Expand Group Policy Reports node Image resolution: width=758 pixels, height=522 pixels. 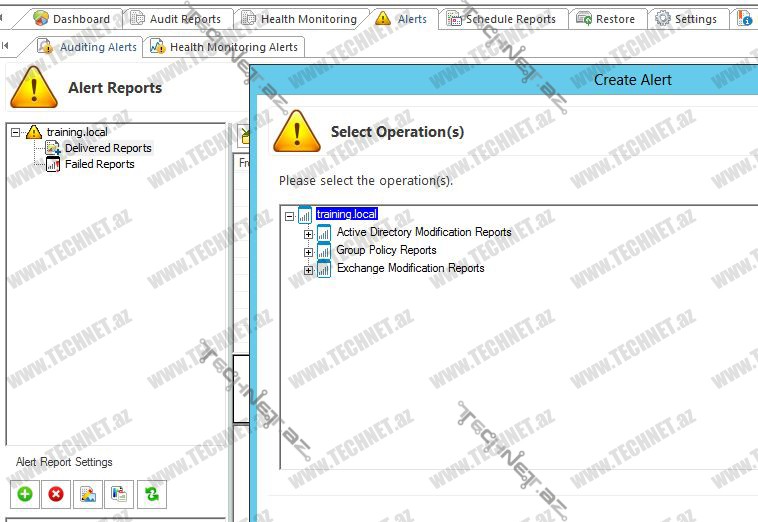point(309,252)
